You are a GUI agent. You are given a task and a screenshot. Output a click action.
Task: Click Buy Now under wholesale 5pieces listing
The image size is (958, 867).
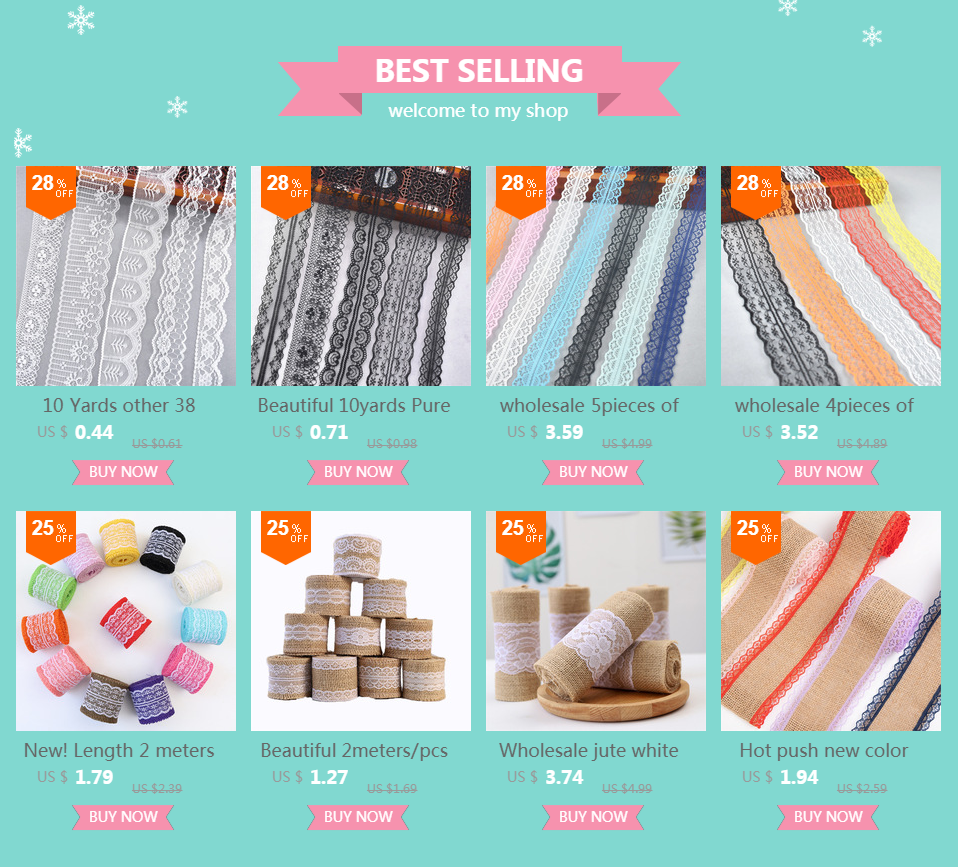(x=593, y=472)
